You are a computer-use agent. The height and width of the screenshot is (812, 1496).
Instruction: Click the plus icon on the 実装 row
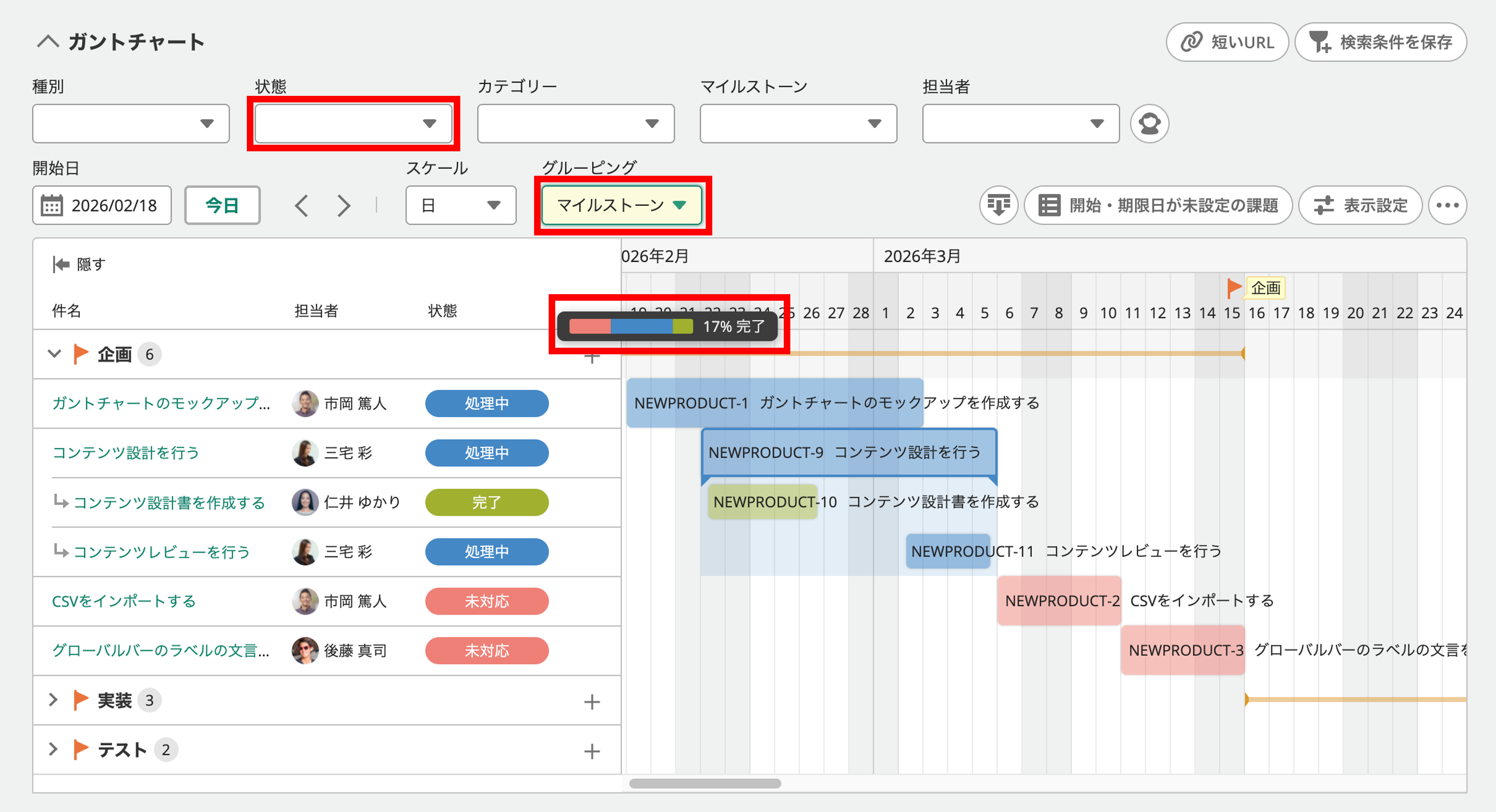(x=593, y=701)
